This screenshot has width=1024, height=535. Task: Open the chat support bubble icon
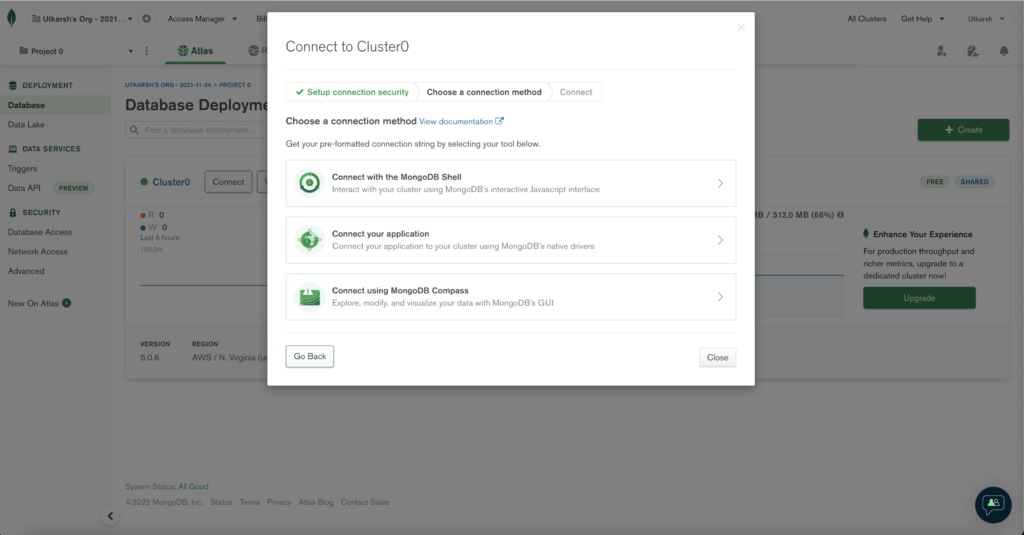[992, 504]
